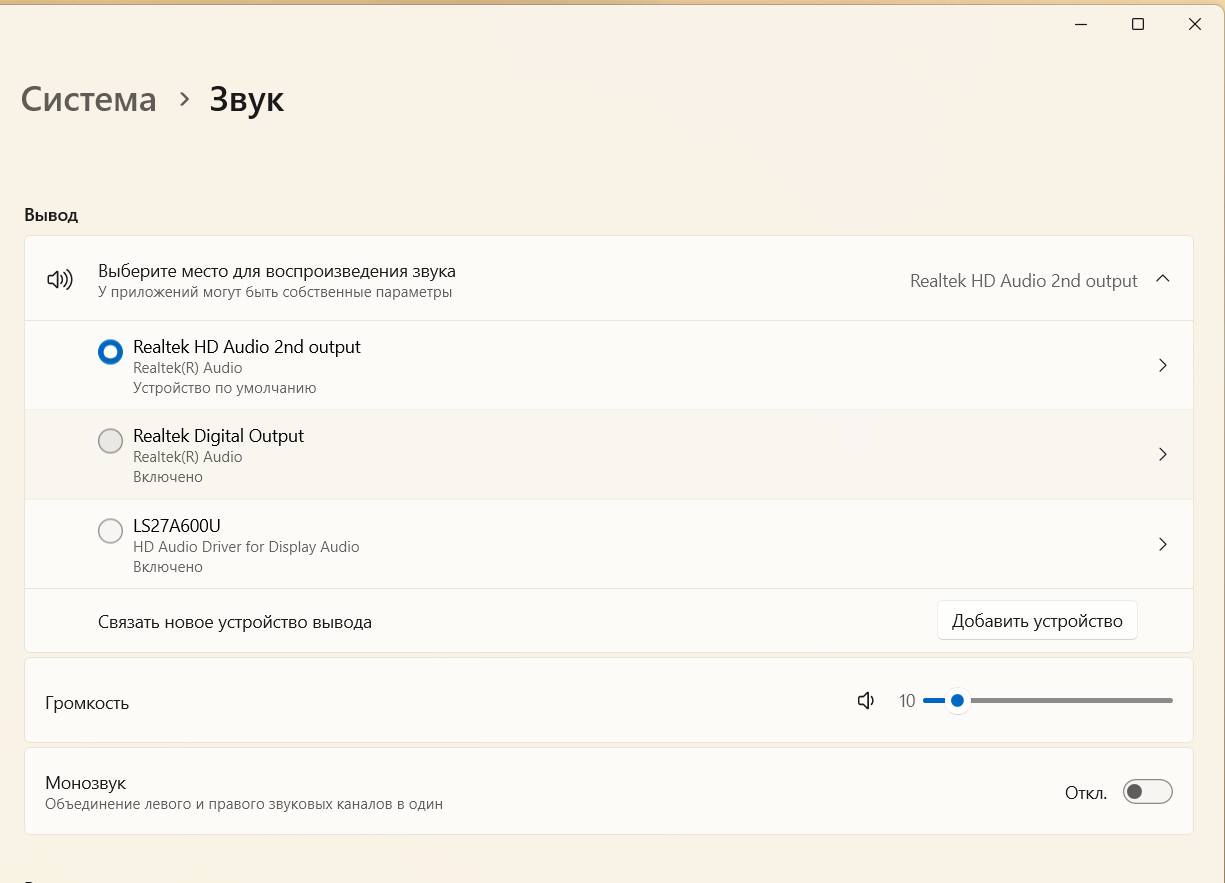Click 'У приложений могут быть собственные параметры' text
Image resolution: width=1225 pixels, height=883 pixels.
(x=275, y=292)
